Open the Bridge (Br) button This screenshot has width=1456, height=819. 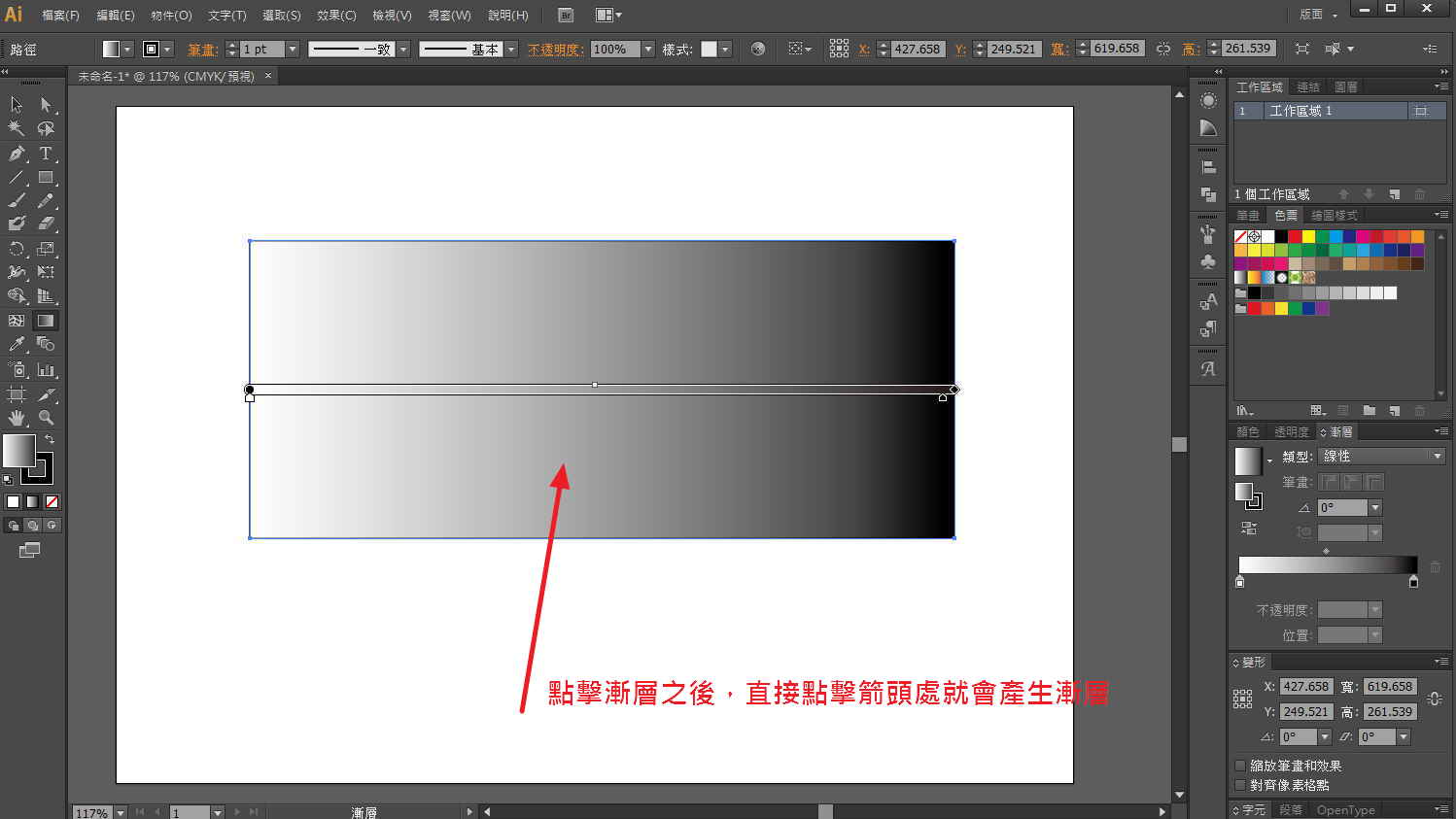click(566, 15)
